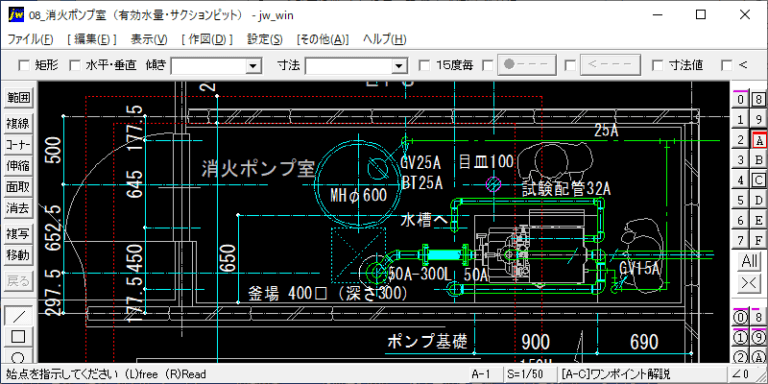Switch to layer 3 in layer bar
768x384 pixels.
741,160
